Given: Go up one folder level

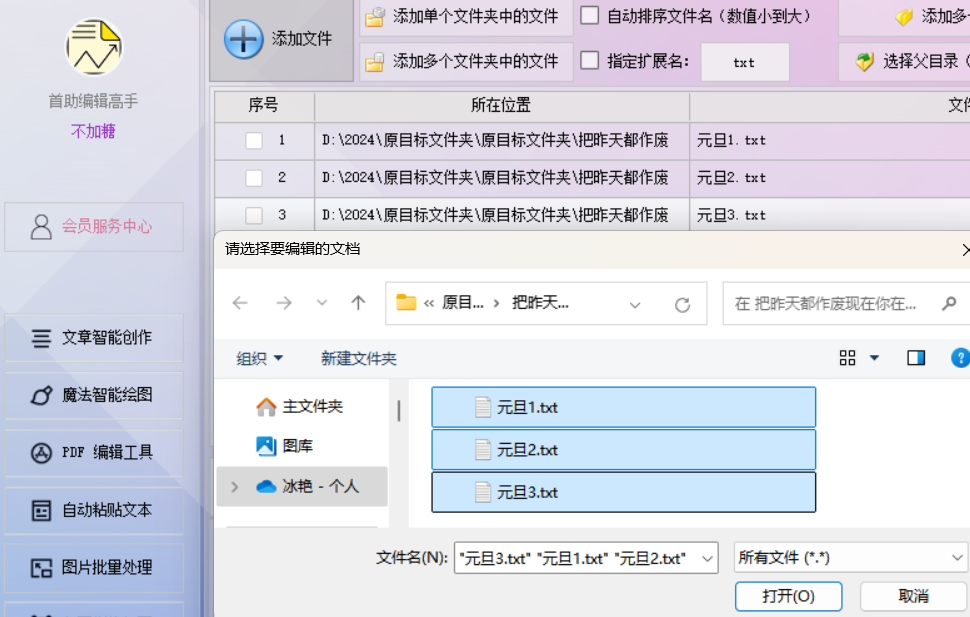Looking at the screenshot, I should [358, 303].
